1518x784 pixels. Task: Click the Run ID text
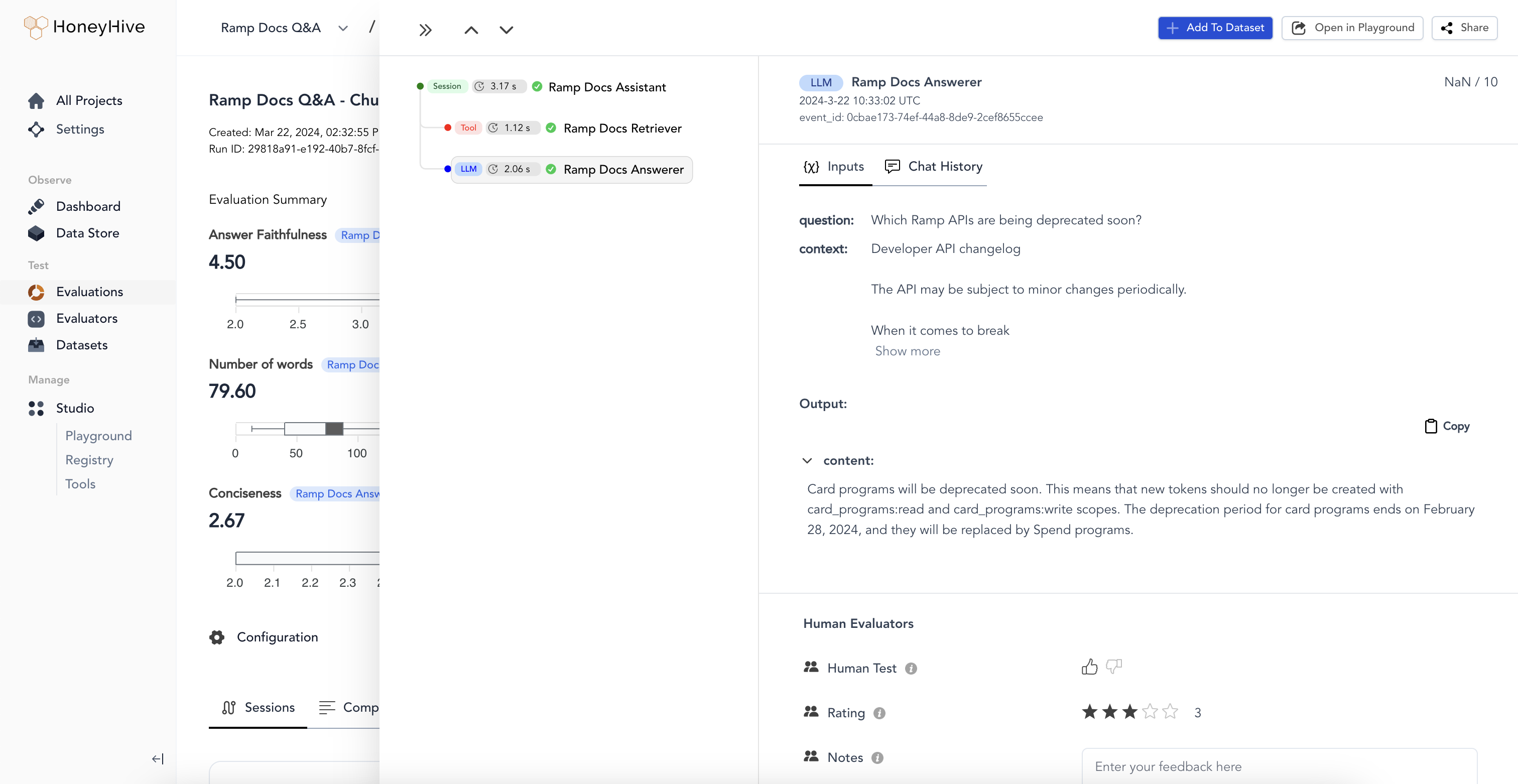coord(294,149)
